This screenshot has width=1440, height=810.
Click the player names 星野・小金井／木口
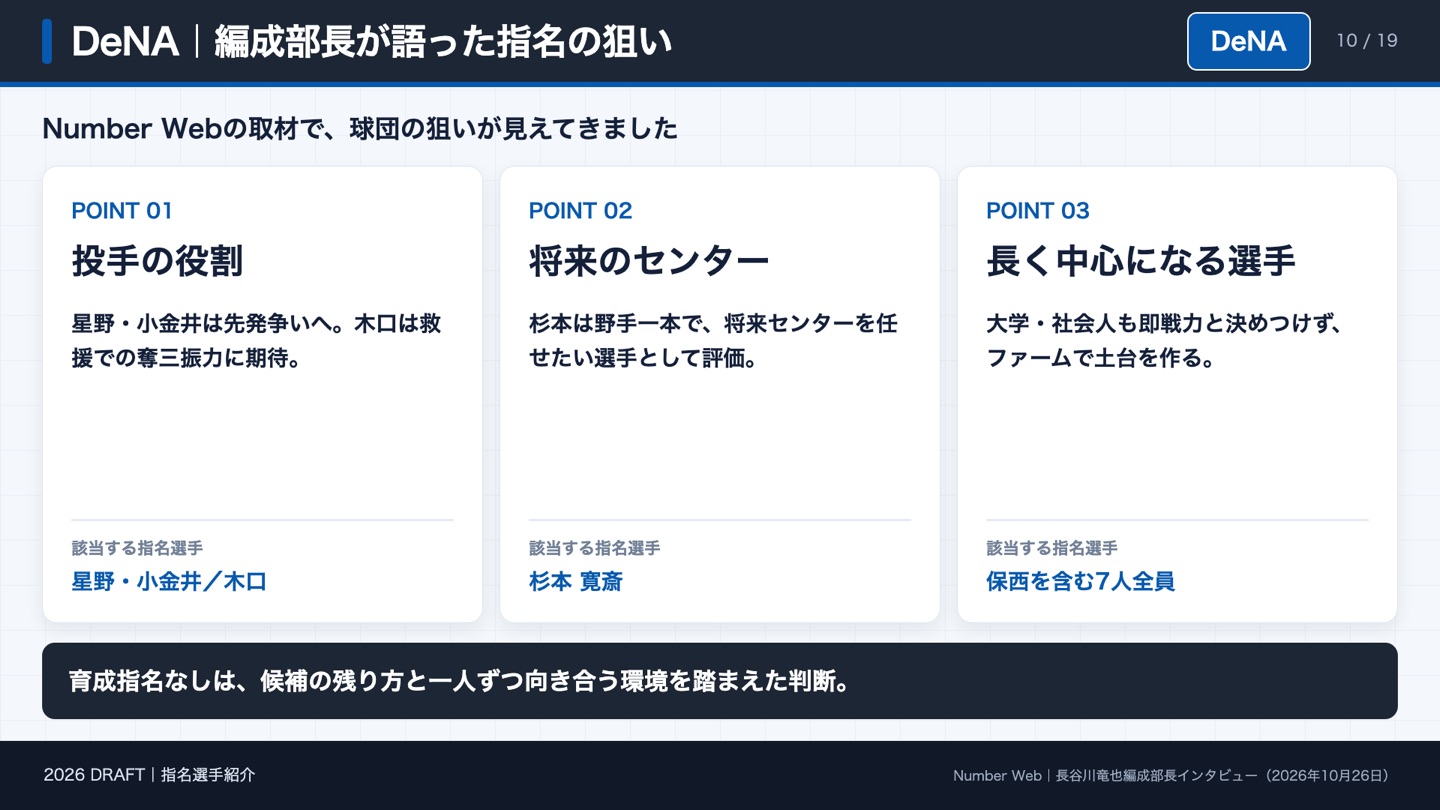click(169, 581)
